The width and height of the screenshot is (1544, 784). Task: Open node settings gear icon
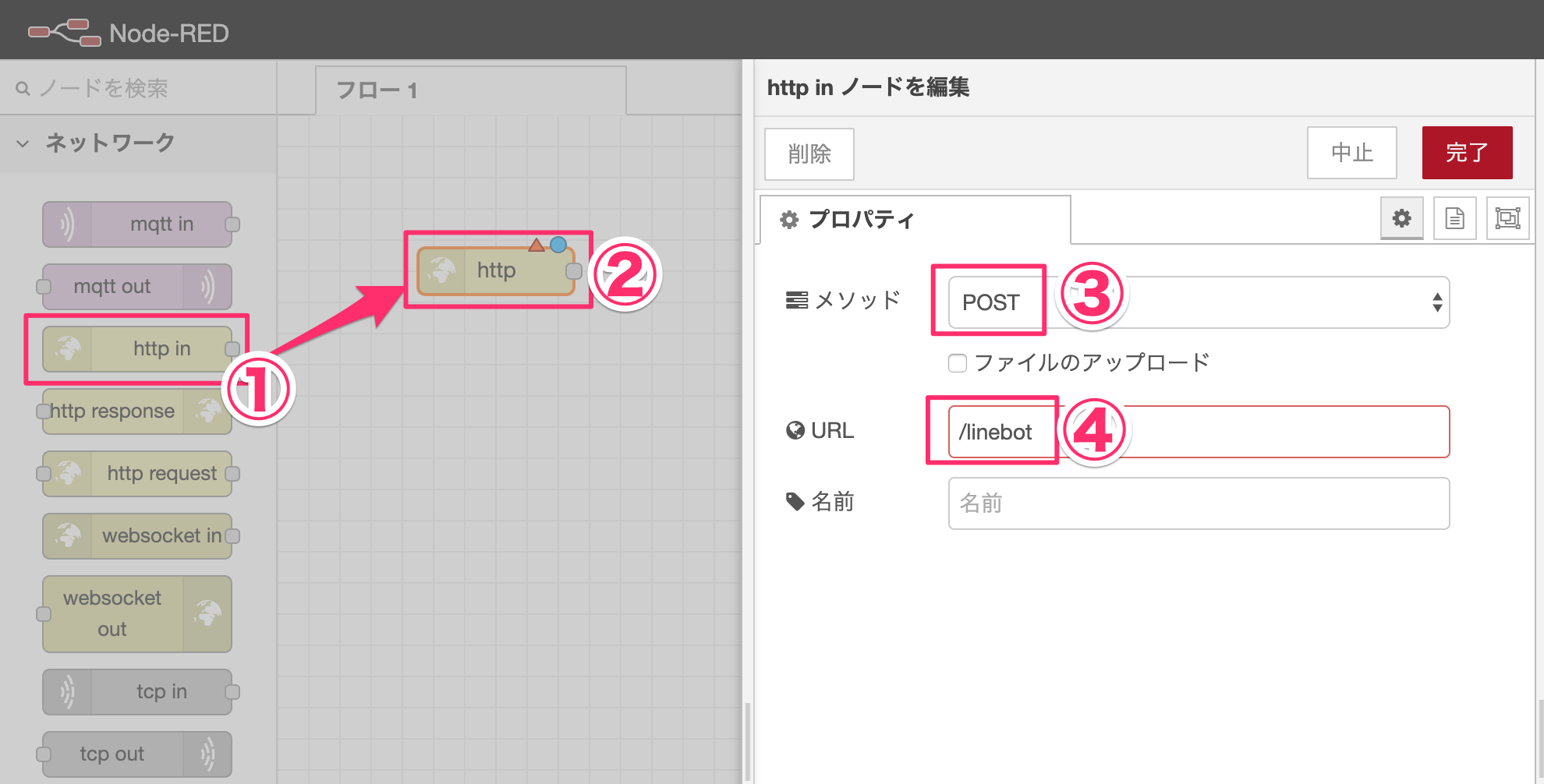pyautogui.click(x=1402, y=218)
